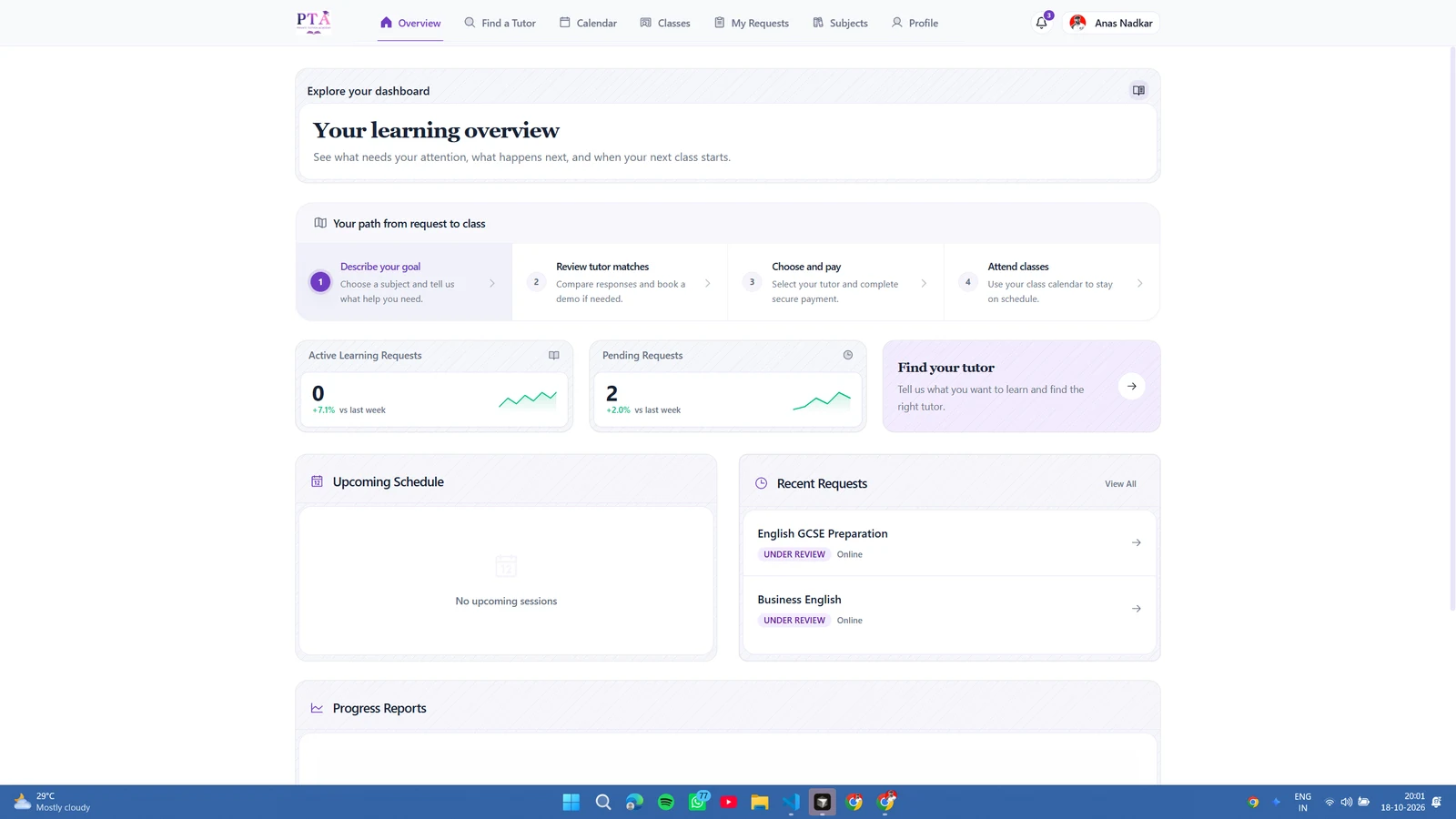Open the Find a Tutor tab
1456x819 pixels.
click(x=500, y=23)
